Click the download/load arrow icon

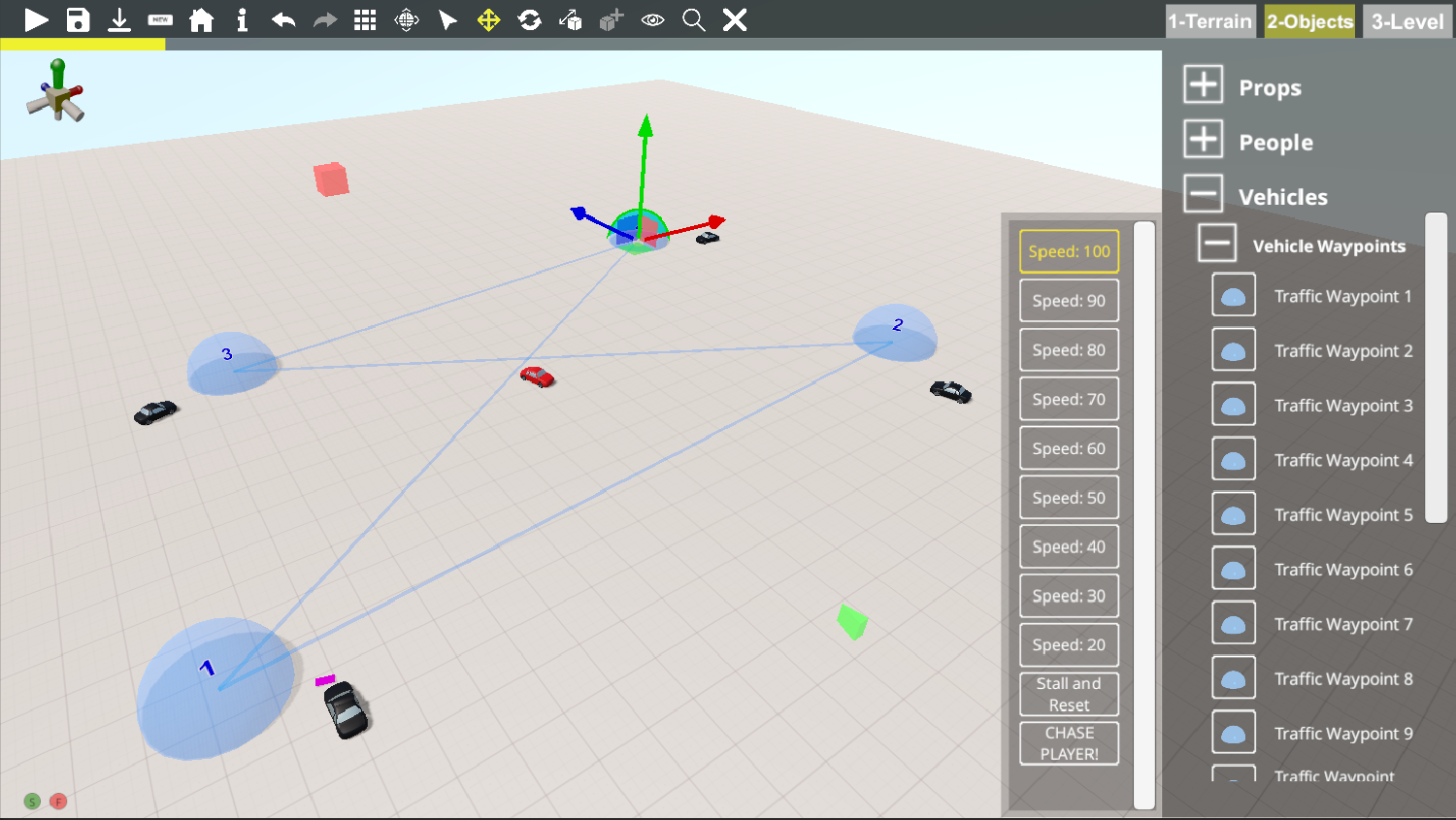[118, 19]
